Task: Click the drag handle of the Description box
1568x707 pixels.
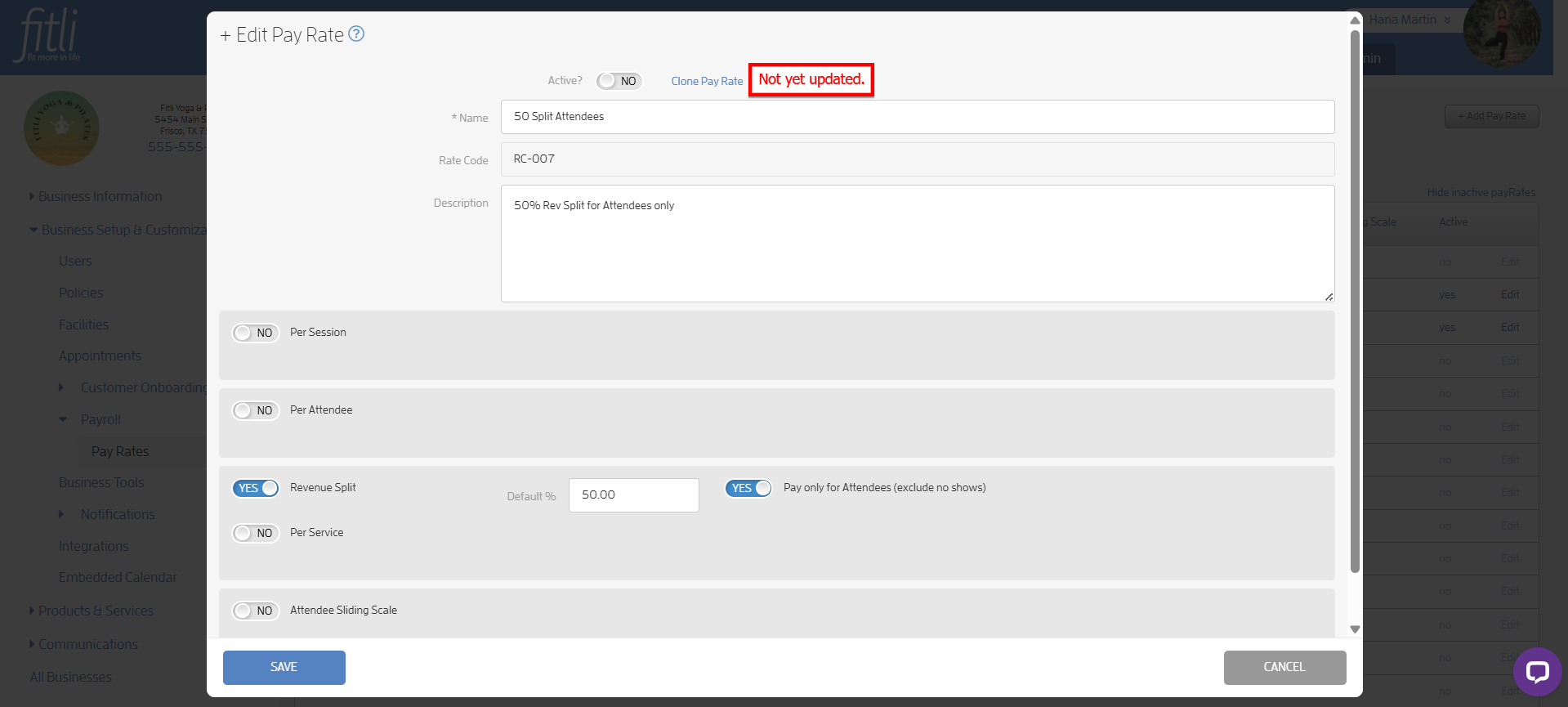Action: [x=1329, y=297]
